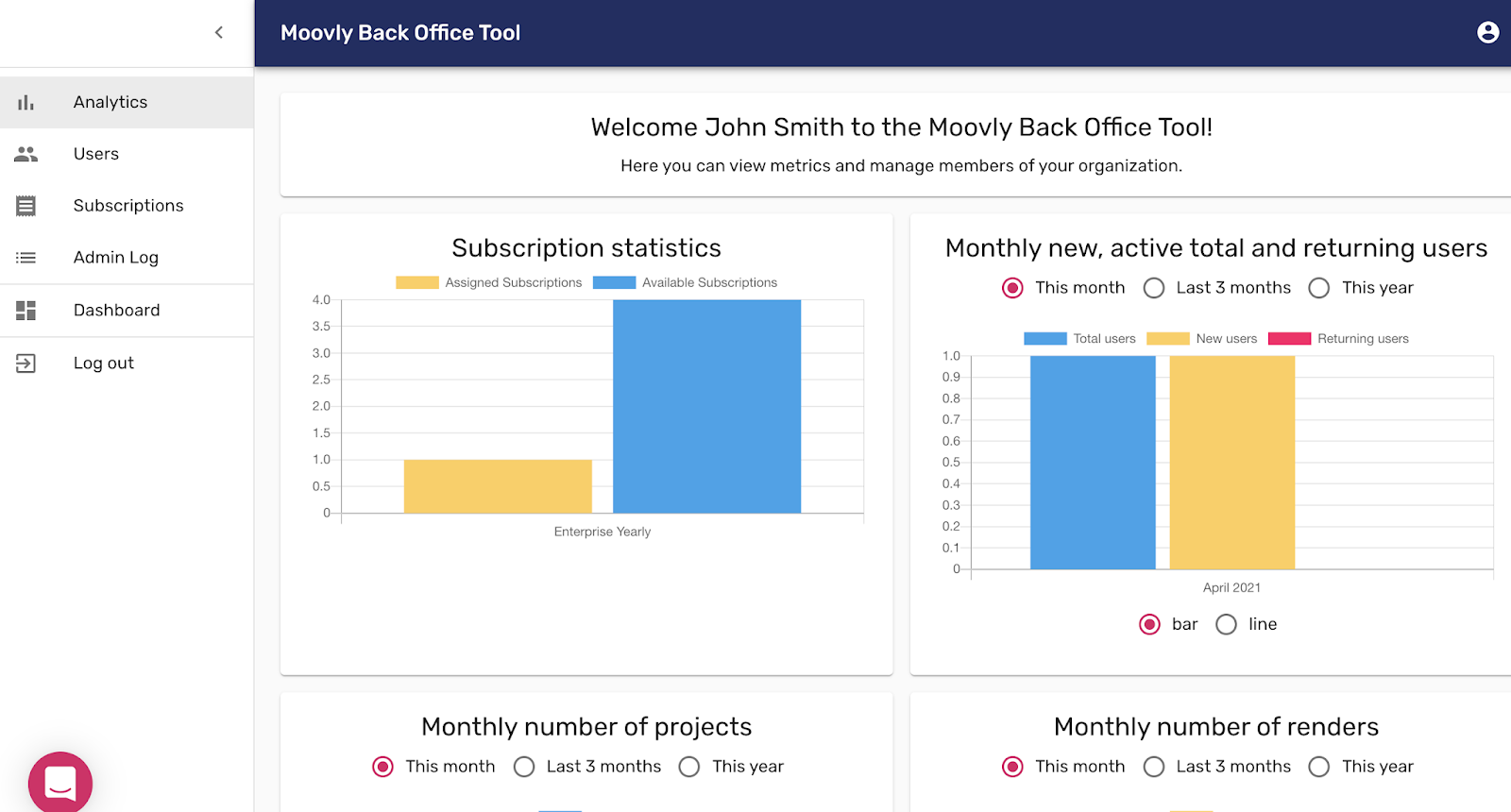The image size is (1511, 812).
Task: Open the chat support widget
Action: [60, 783]
